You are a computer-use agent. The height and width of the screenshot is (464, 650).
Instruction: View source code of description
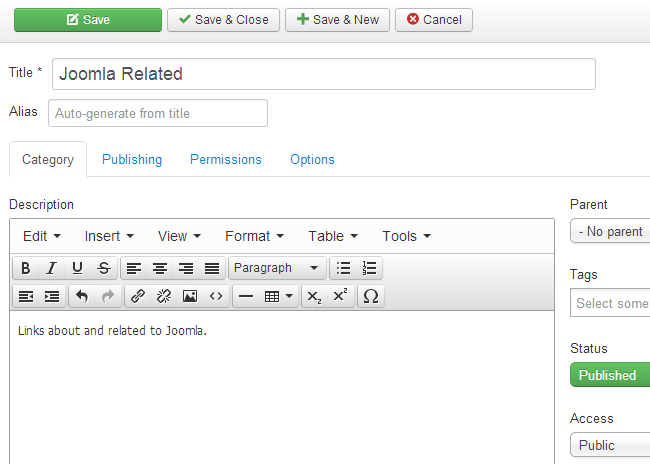(216, 296)
